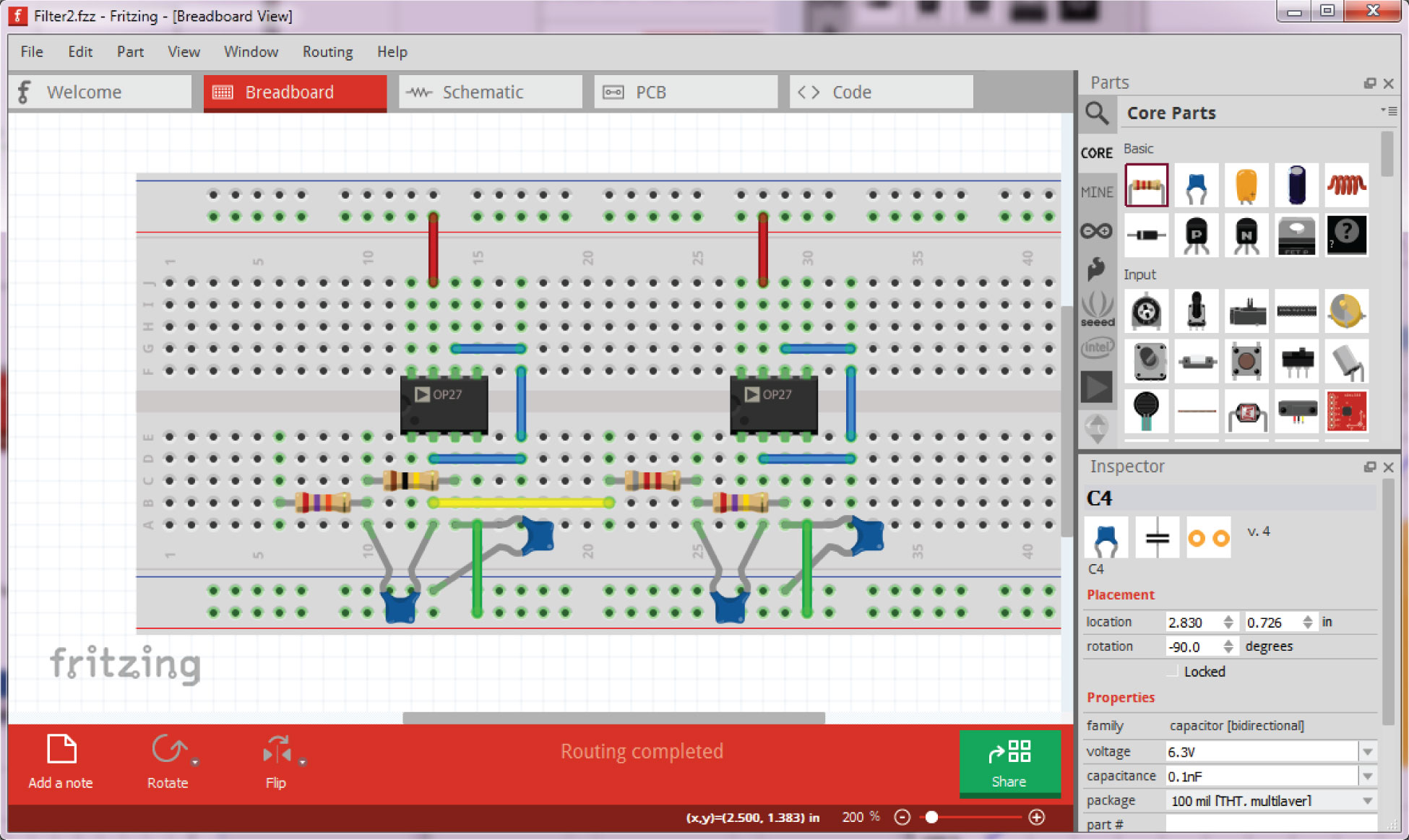The image size is (1409, 840).
Task: Flip the selected part
Action: click(x=276, y=762)
